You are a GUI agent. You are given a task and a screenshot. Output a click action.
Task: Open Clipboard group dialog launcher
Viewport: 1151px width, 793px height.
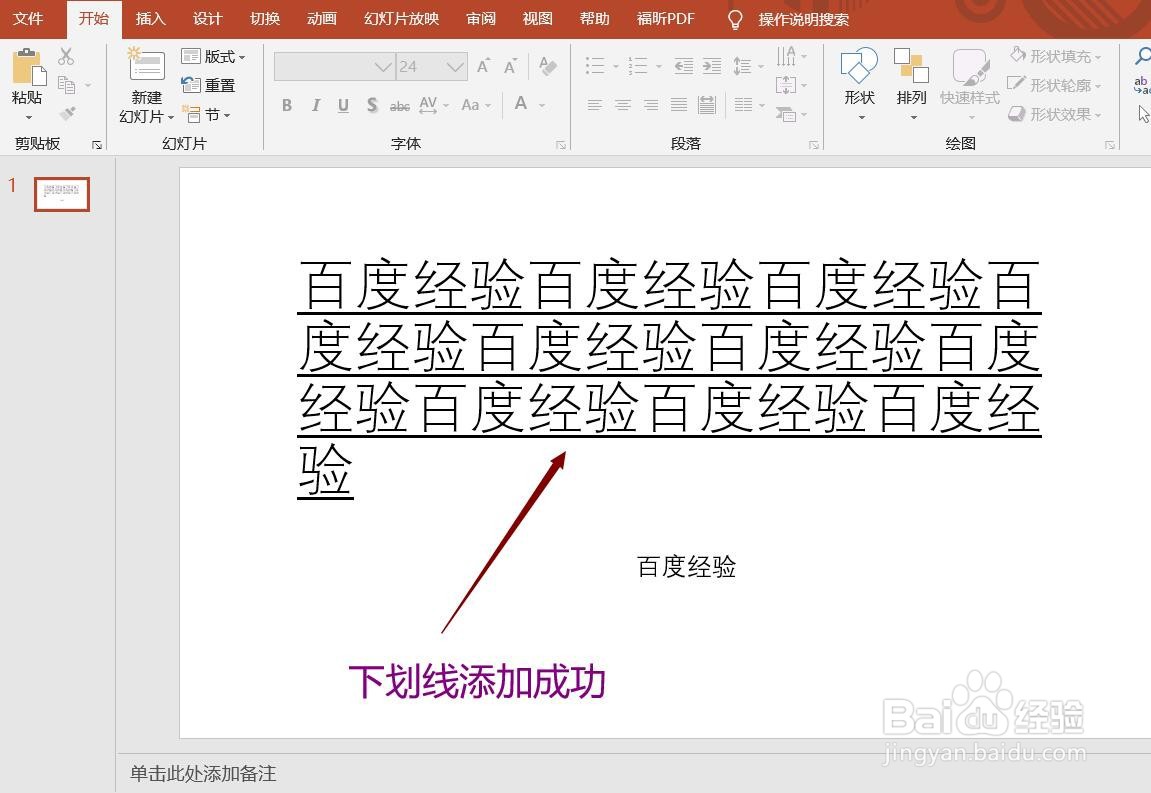pyautogui.click(x=97, y=145)
